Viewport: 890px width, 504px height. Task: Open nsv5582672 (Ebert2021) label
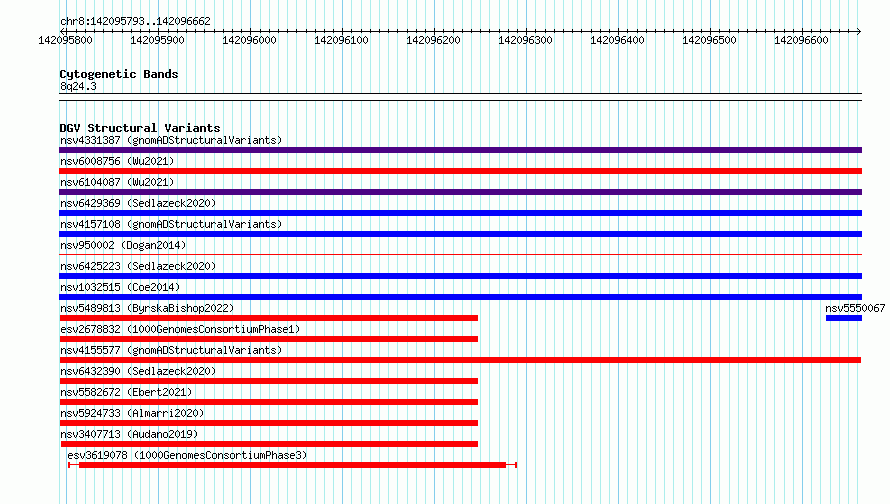point(126,392)
